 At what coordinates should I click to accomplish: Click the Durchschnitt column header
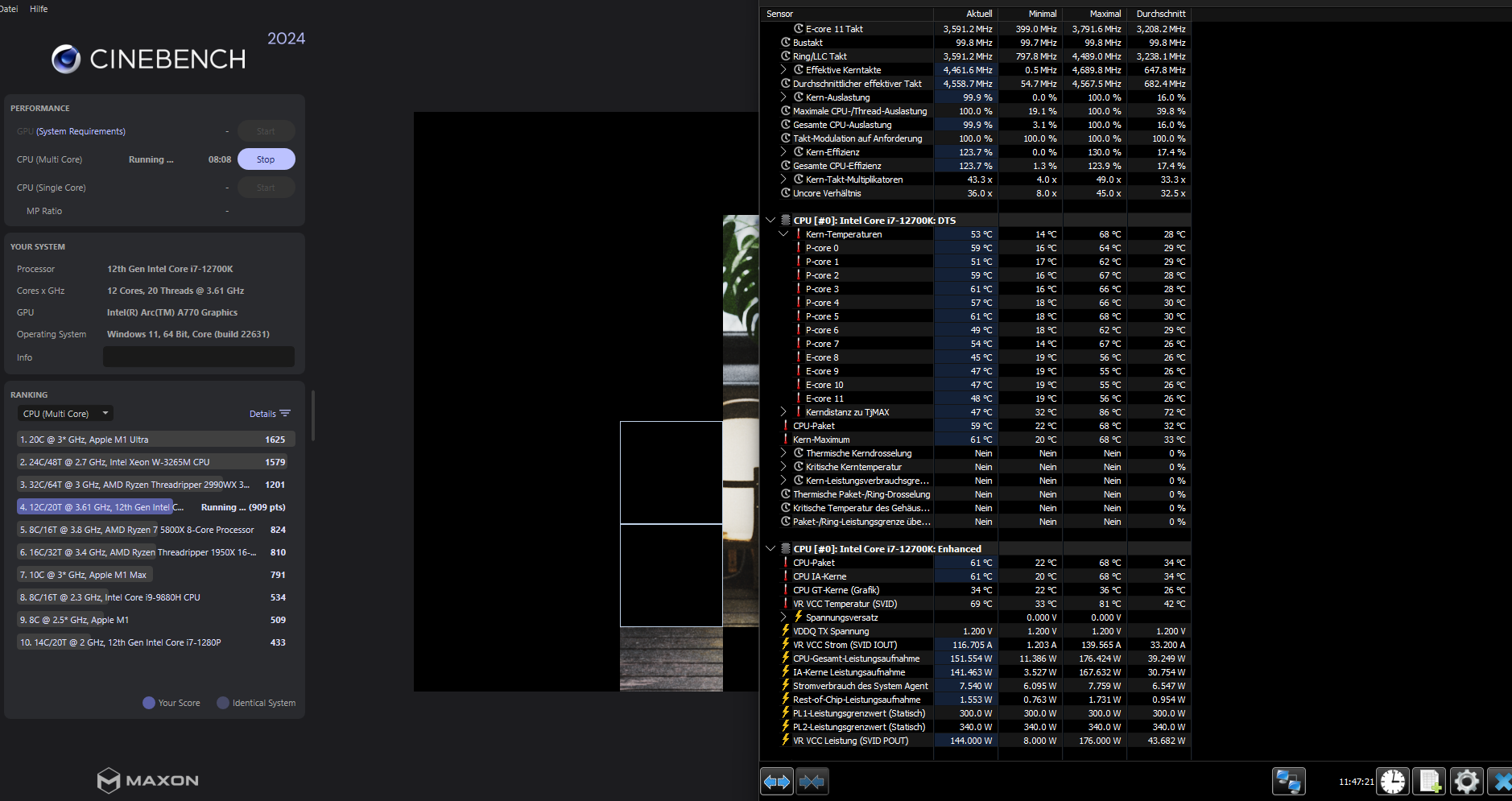[1159, 14]
